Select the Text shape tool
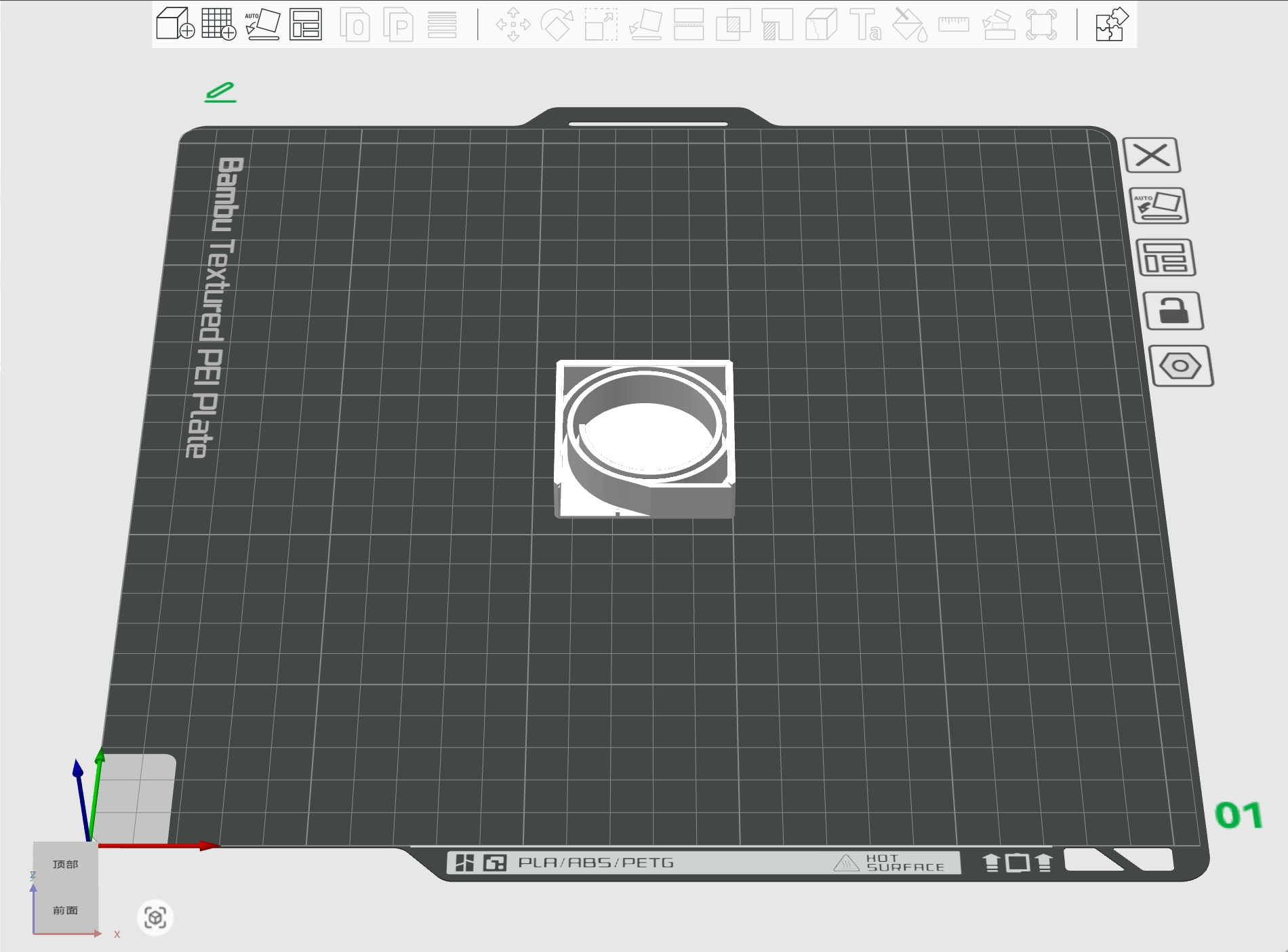 (865, 25)
